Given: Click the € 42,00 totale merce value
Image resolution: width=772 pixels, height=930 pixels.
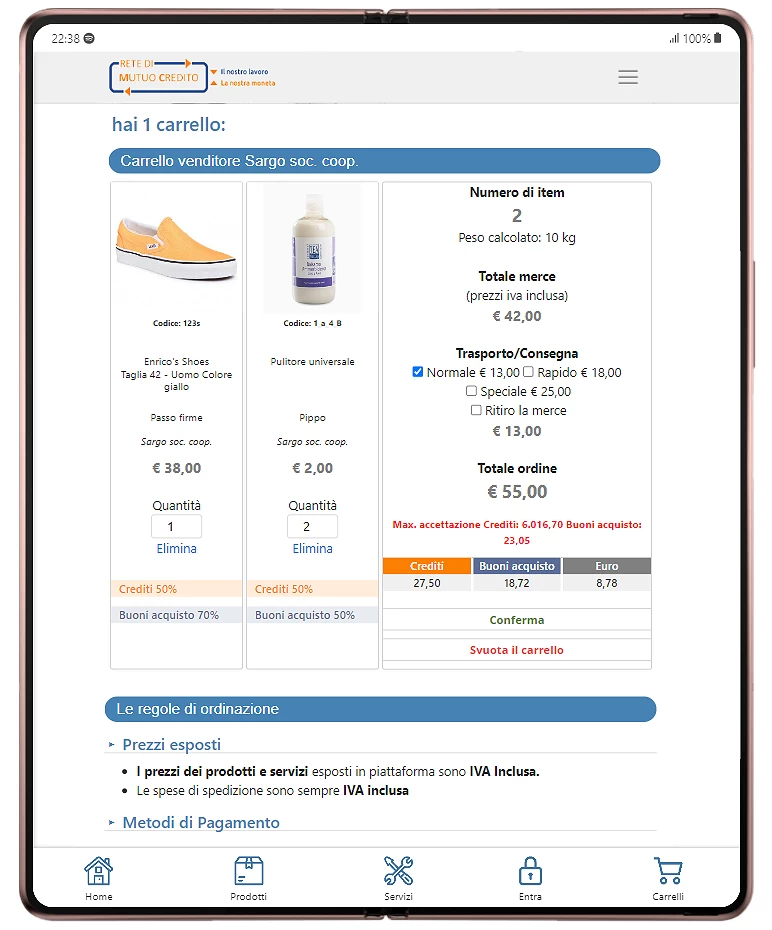Looking at the screenshot, I should point(517,316).
